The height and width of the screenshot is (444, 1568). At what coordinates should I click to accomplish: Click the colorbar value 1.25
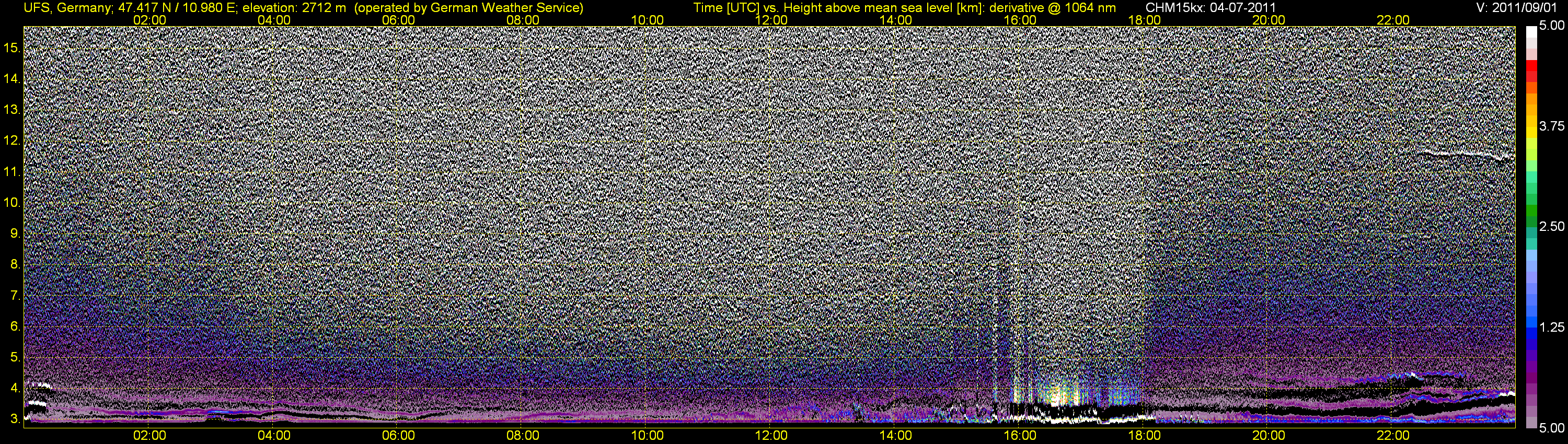[1552, 327]
